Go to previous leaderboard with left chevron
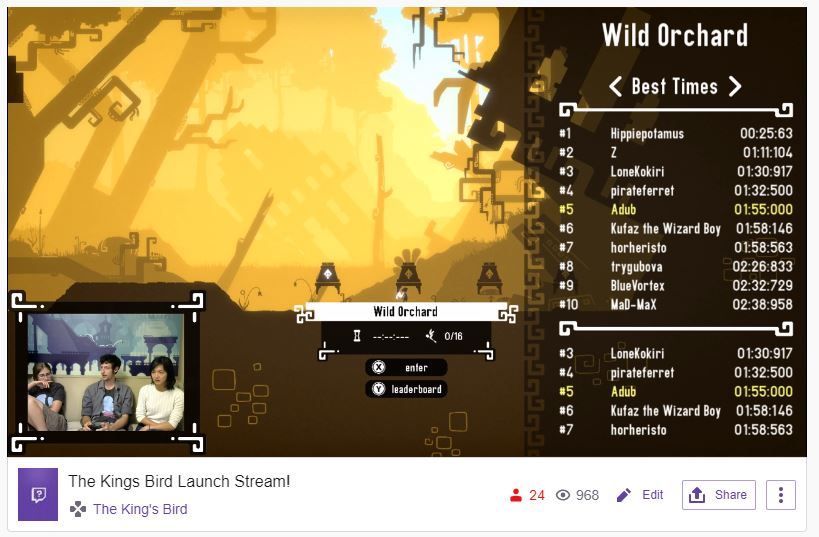The height and width of the screenshot is (537, 819). coord(616,86)
